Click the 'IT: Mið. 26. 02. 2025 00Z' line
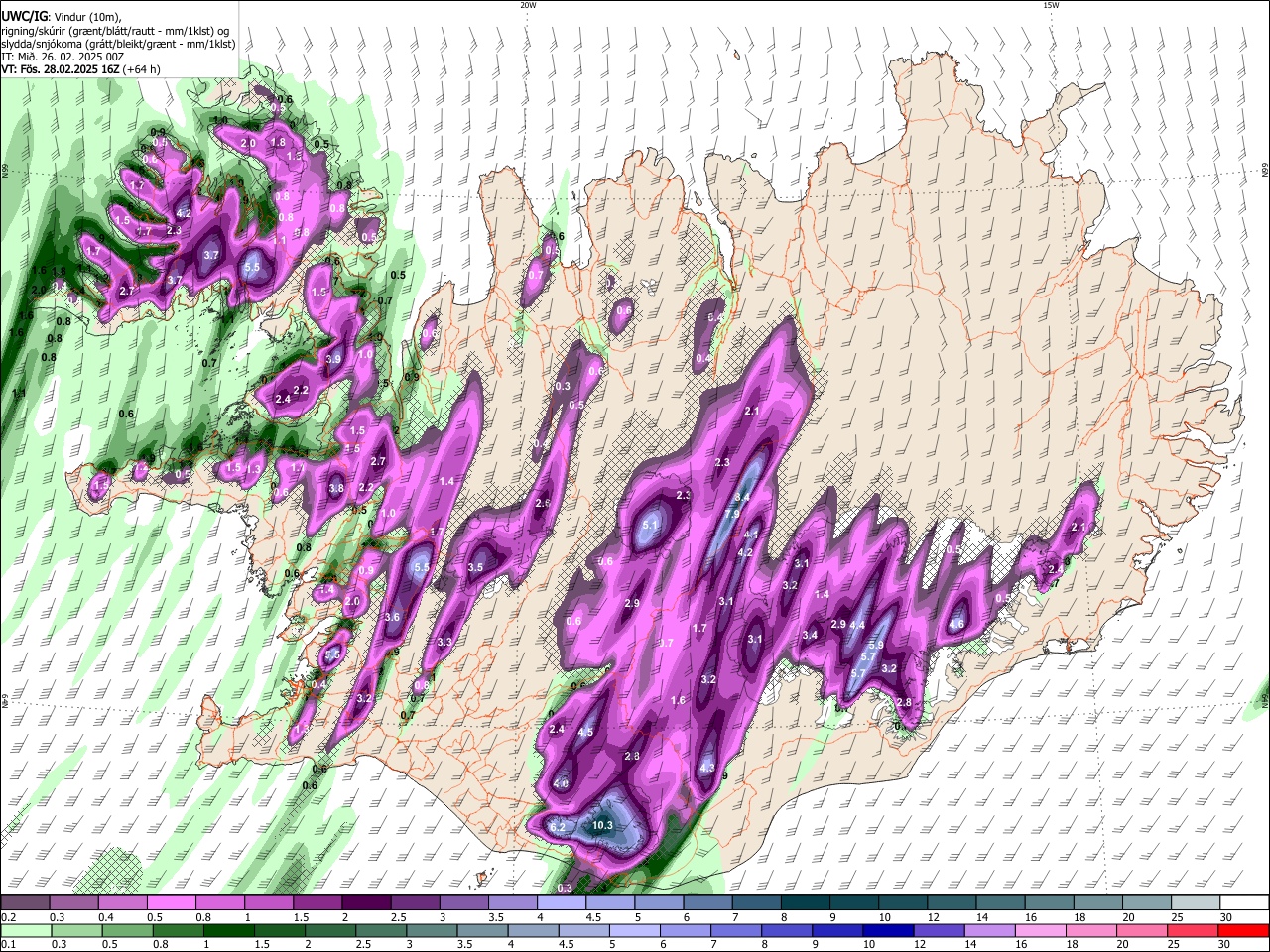The width and height of the screenshot is (1270, 952). [63, 57]
